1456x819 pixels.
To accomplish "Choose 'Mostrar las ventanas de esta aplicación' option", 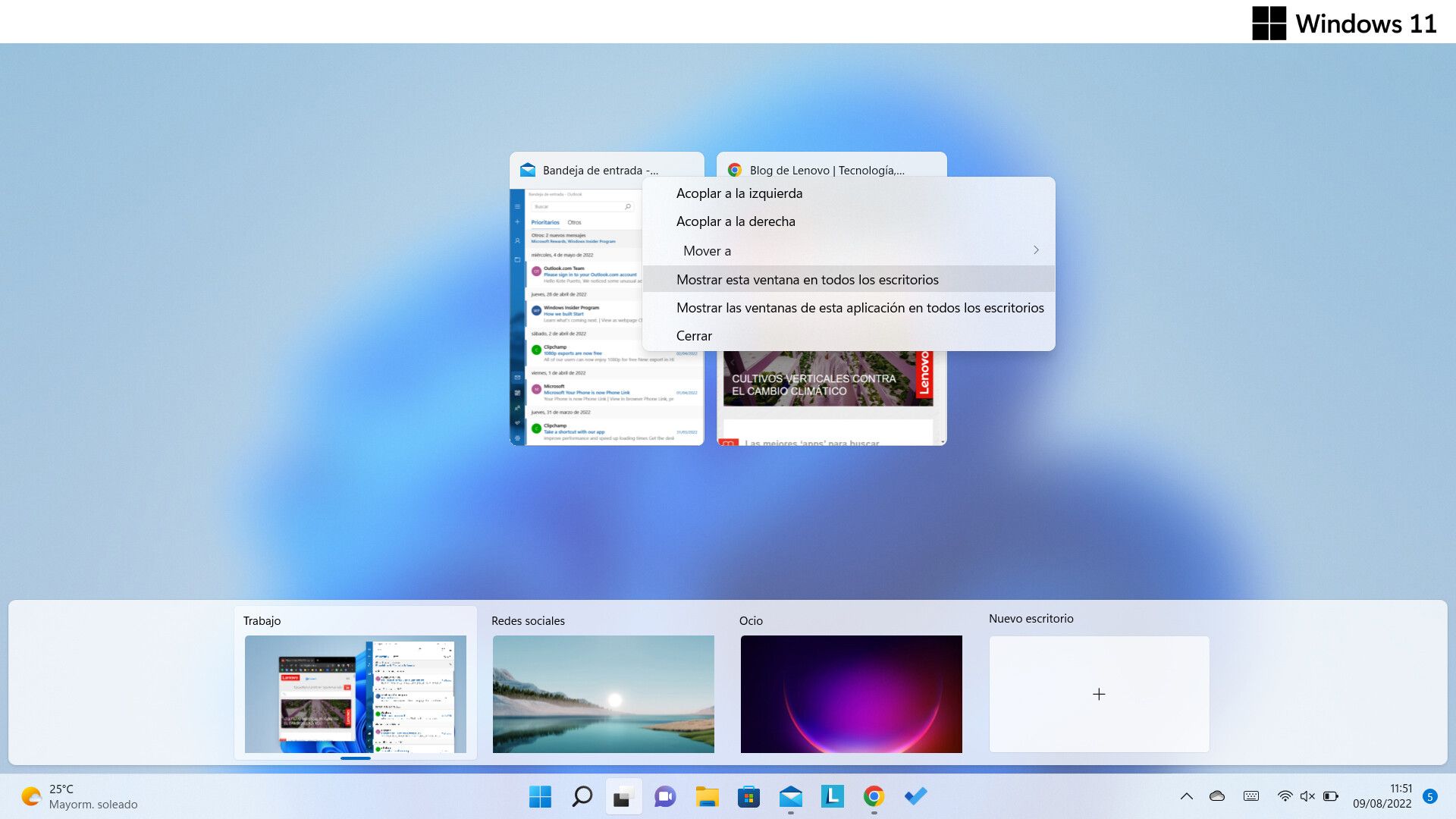I will point(849,308).
